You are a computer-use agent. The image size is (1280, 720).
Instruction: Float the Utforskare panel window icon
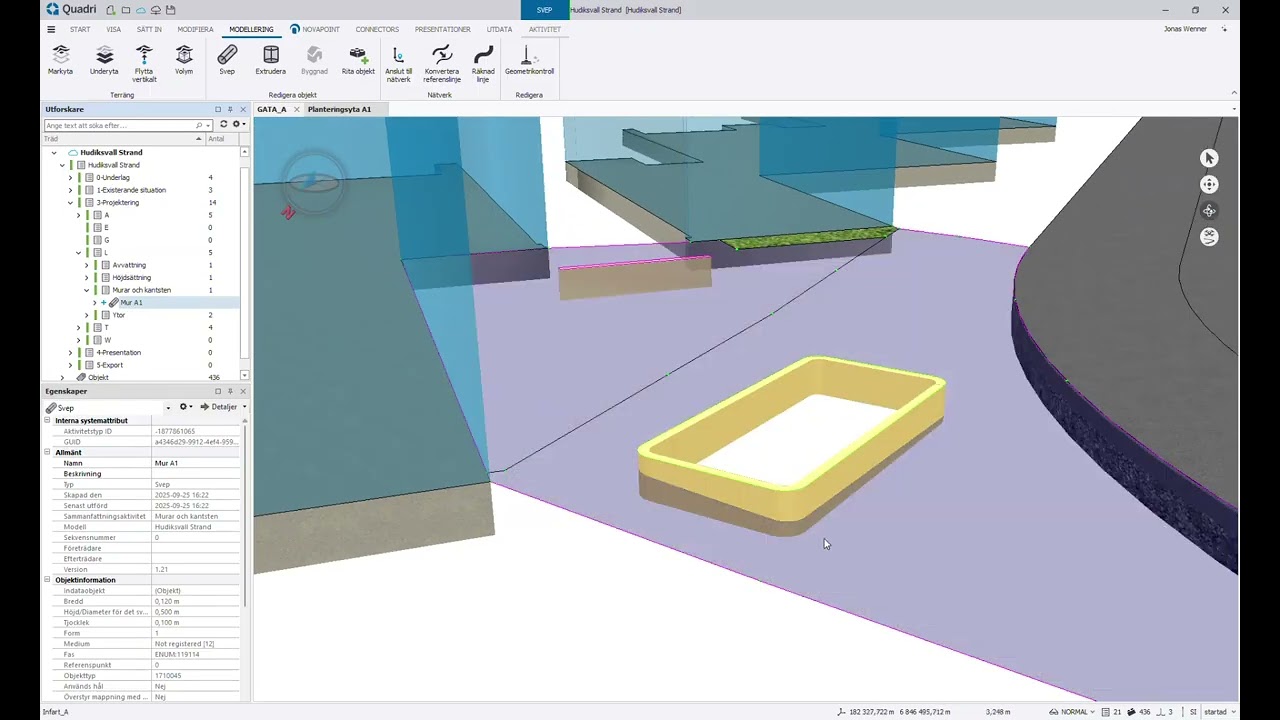pos(218,109)
